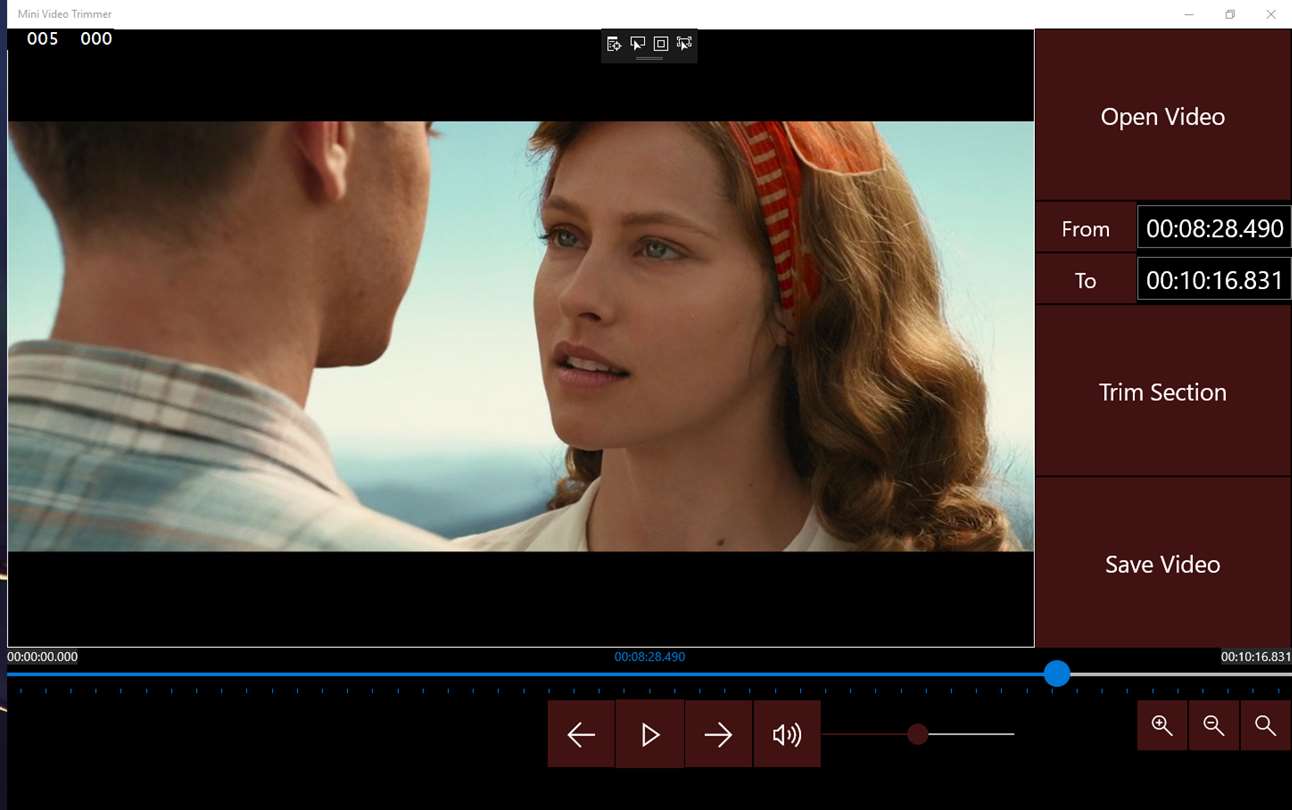The image size is (1292, 810).
Task: Play the video
Action: [650, 734]
